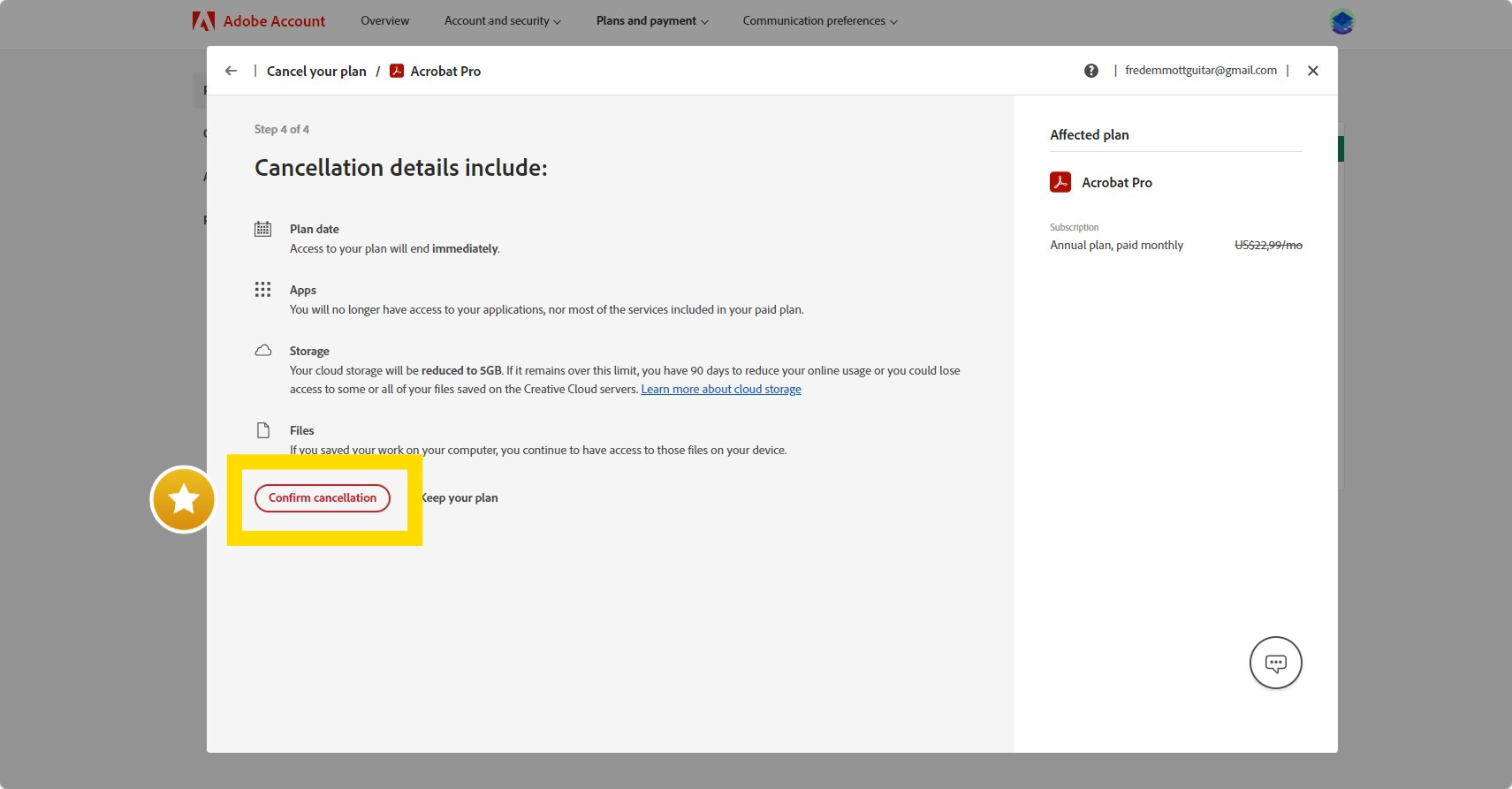The width and height of the screenshot is (1512, 789).
Task: Click the back arrow in the cancel dialog
Action: pos(231,71)
